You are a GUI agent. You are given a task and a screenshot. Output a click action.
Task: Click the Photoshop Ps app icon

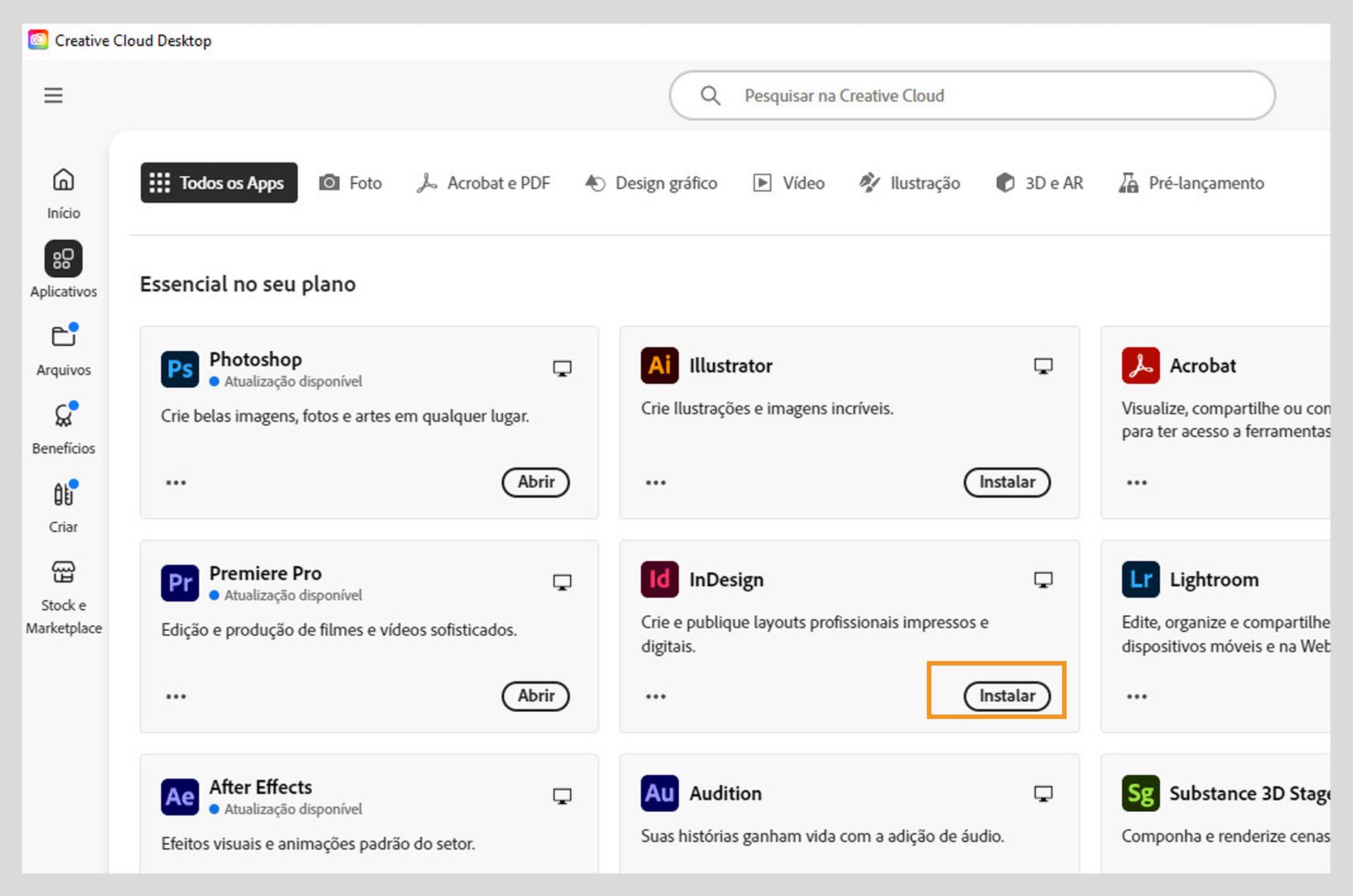point(180,368)
